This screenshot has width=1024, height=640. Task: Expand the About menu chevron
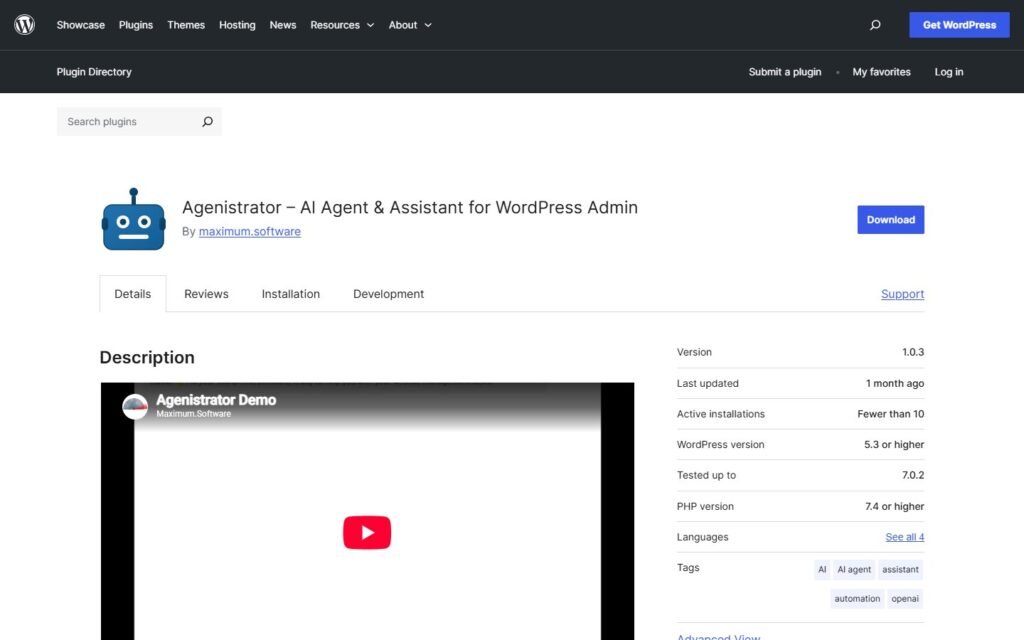[x=428, y=25]
